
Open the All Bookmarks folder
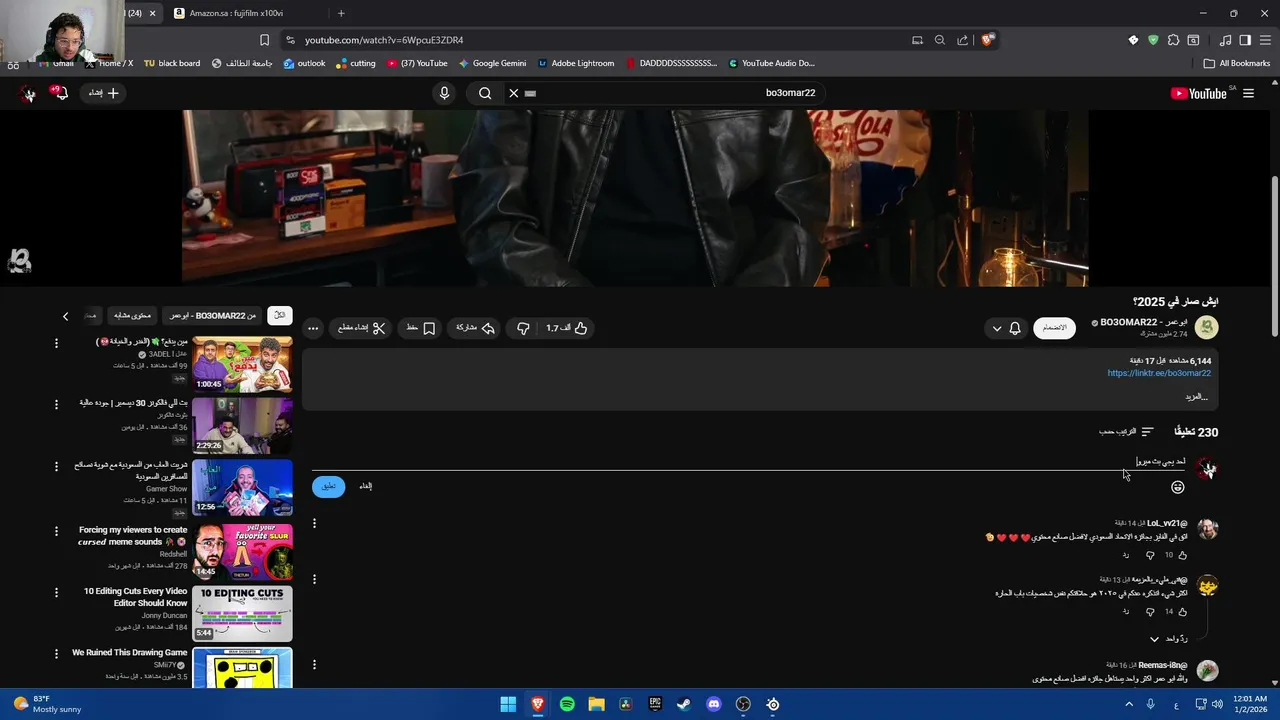pyautogui.click(x=1237, y=63)
